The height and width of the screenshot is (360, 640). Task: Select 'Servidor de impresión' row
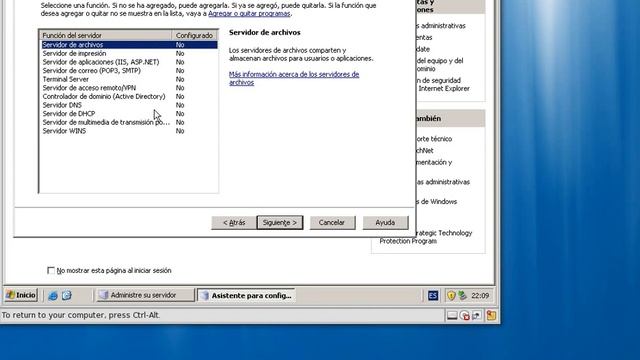pos(129,53)
